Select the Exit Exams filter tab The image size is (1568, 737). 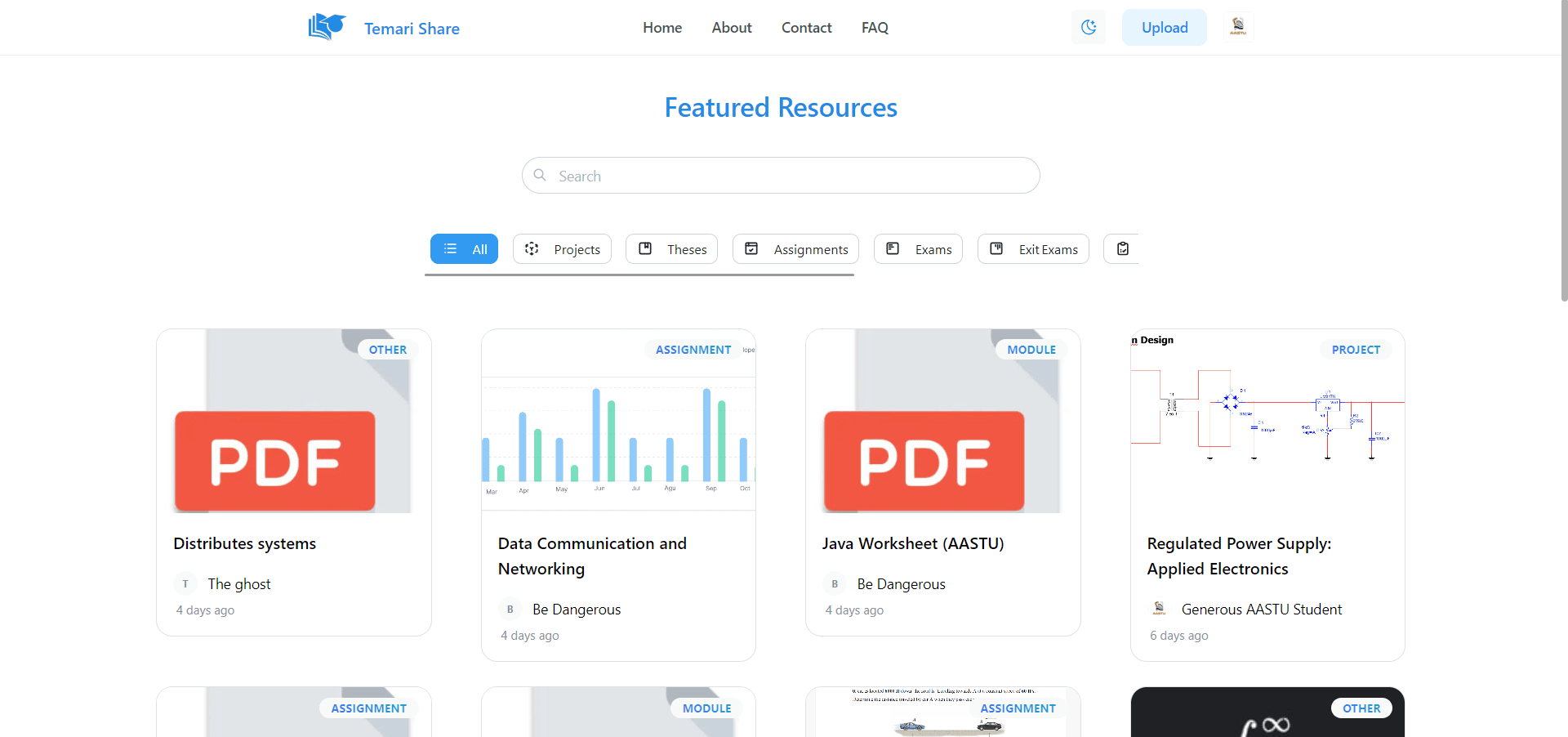[1033, 249]
